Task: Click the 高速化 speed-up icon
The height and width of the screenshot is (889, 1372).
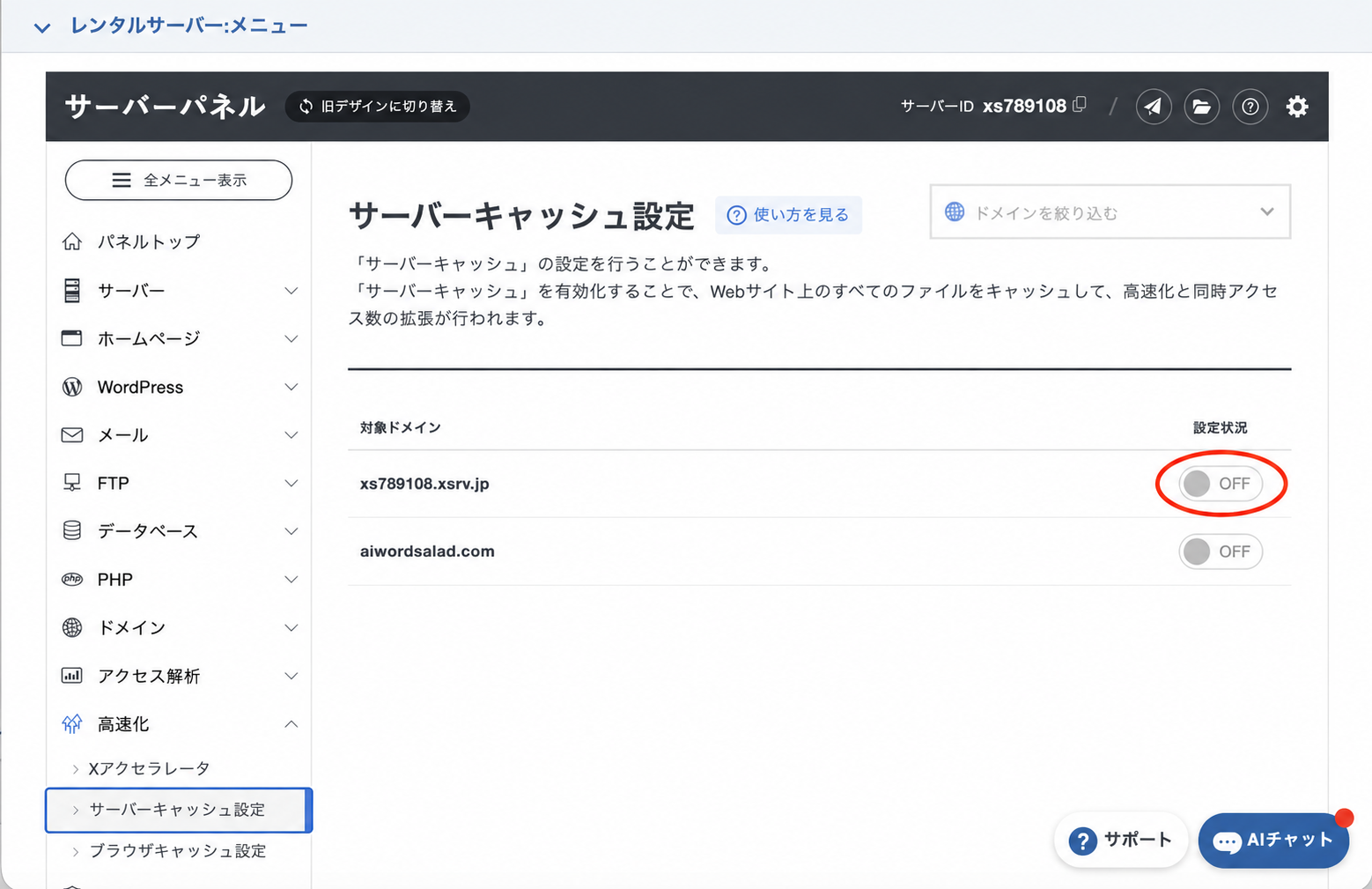Action: coord(72,723)
